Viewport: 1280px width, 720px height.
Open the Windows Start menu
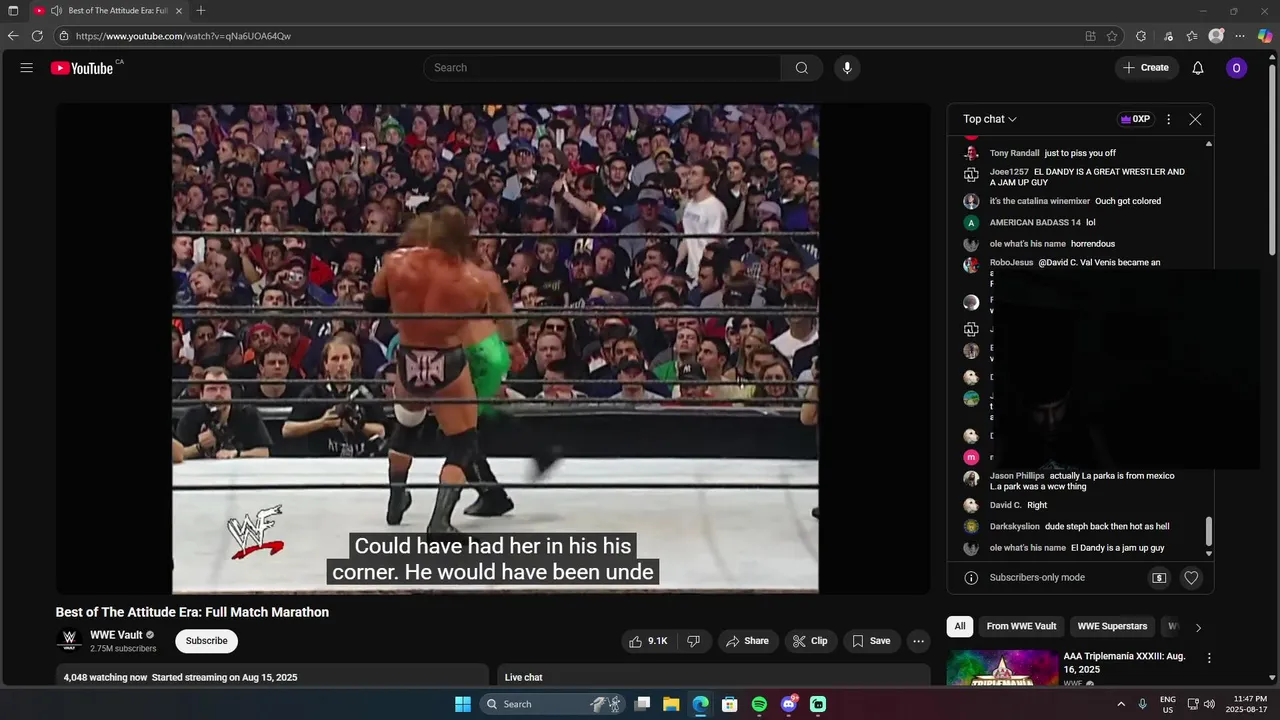(463, 704)
